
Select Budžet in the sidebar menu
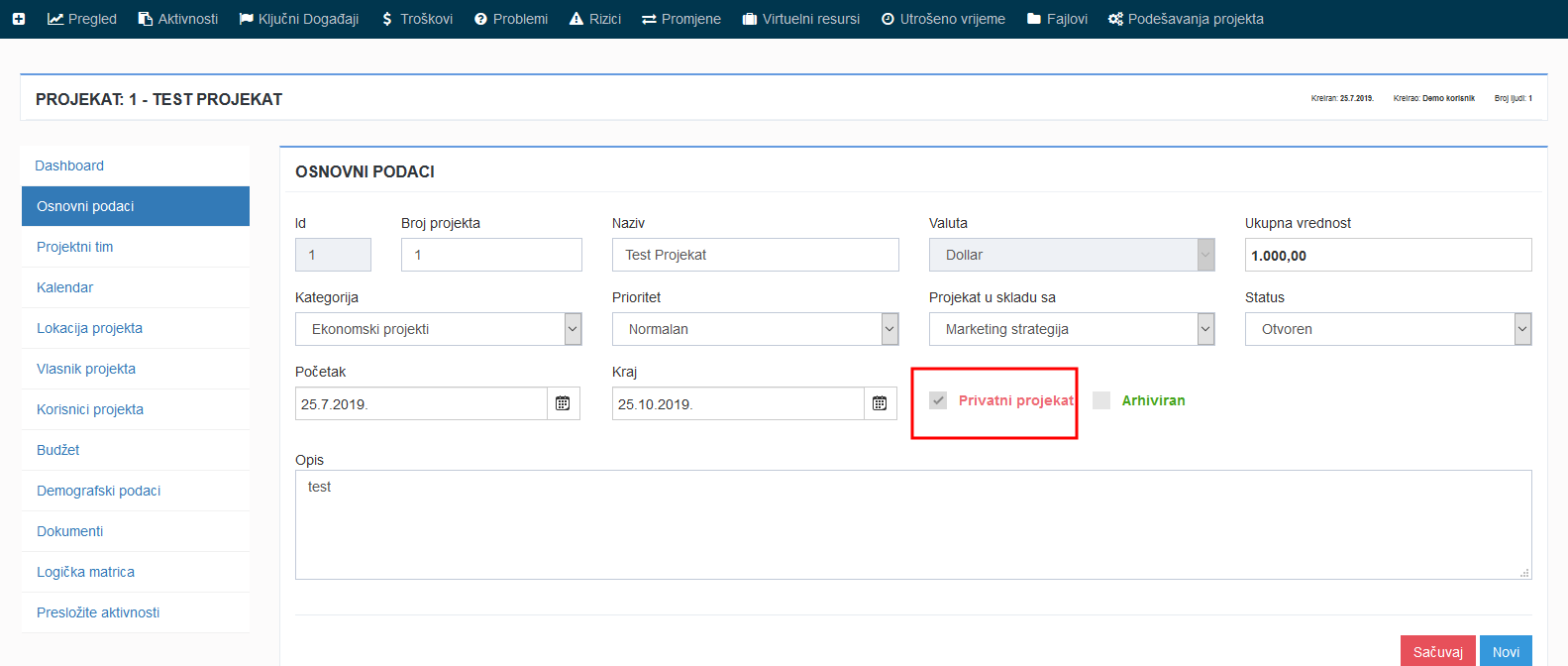point(58,450)
